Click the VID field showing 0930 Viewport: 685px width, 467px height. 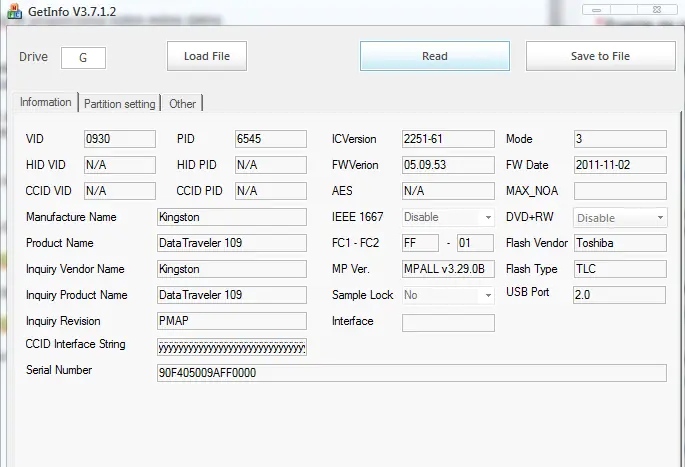point(120,139)
